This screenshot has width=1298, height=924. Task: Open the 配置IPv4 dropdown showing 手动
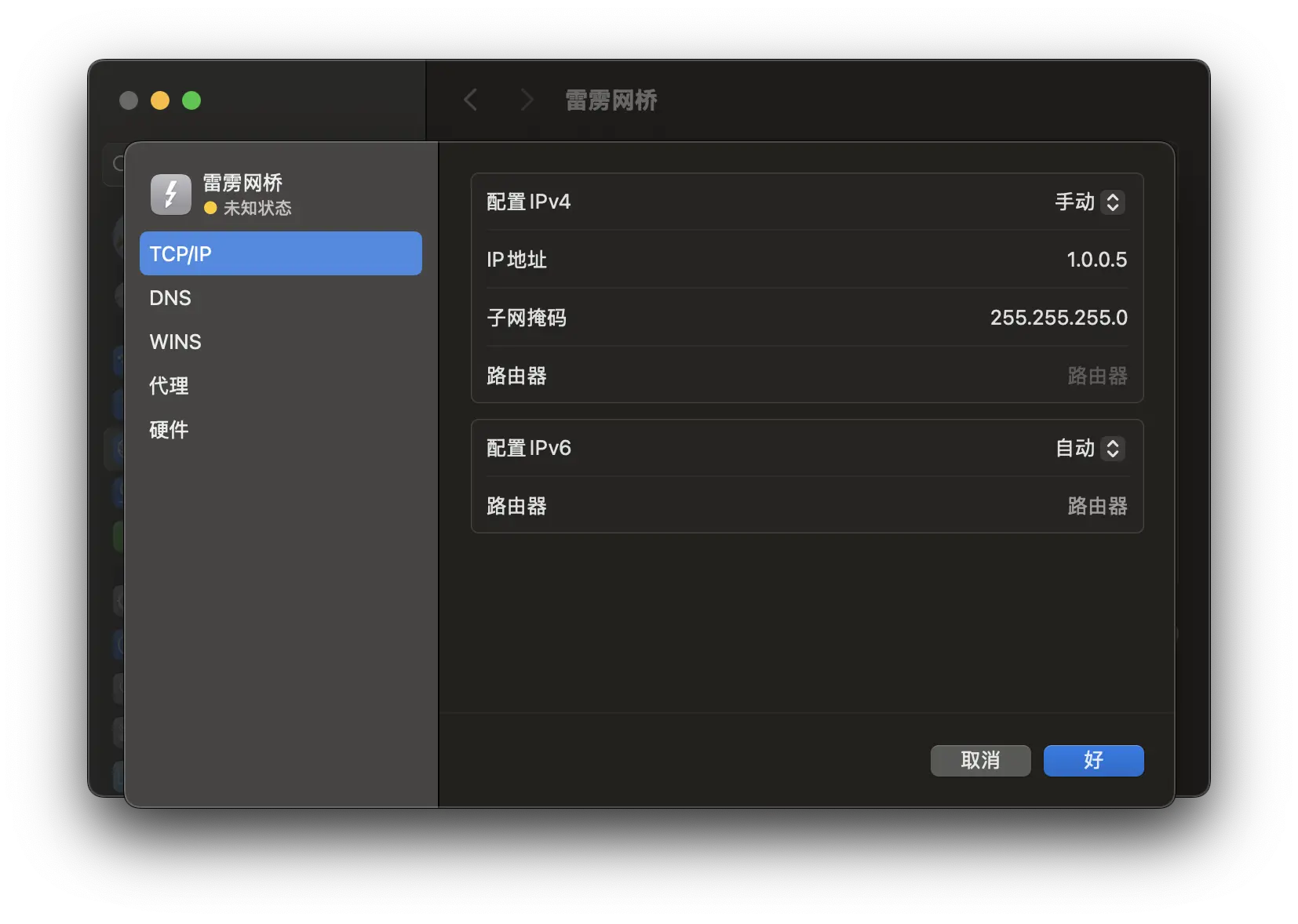(1088, 202)
